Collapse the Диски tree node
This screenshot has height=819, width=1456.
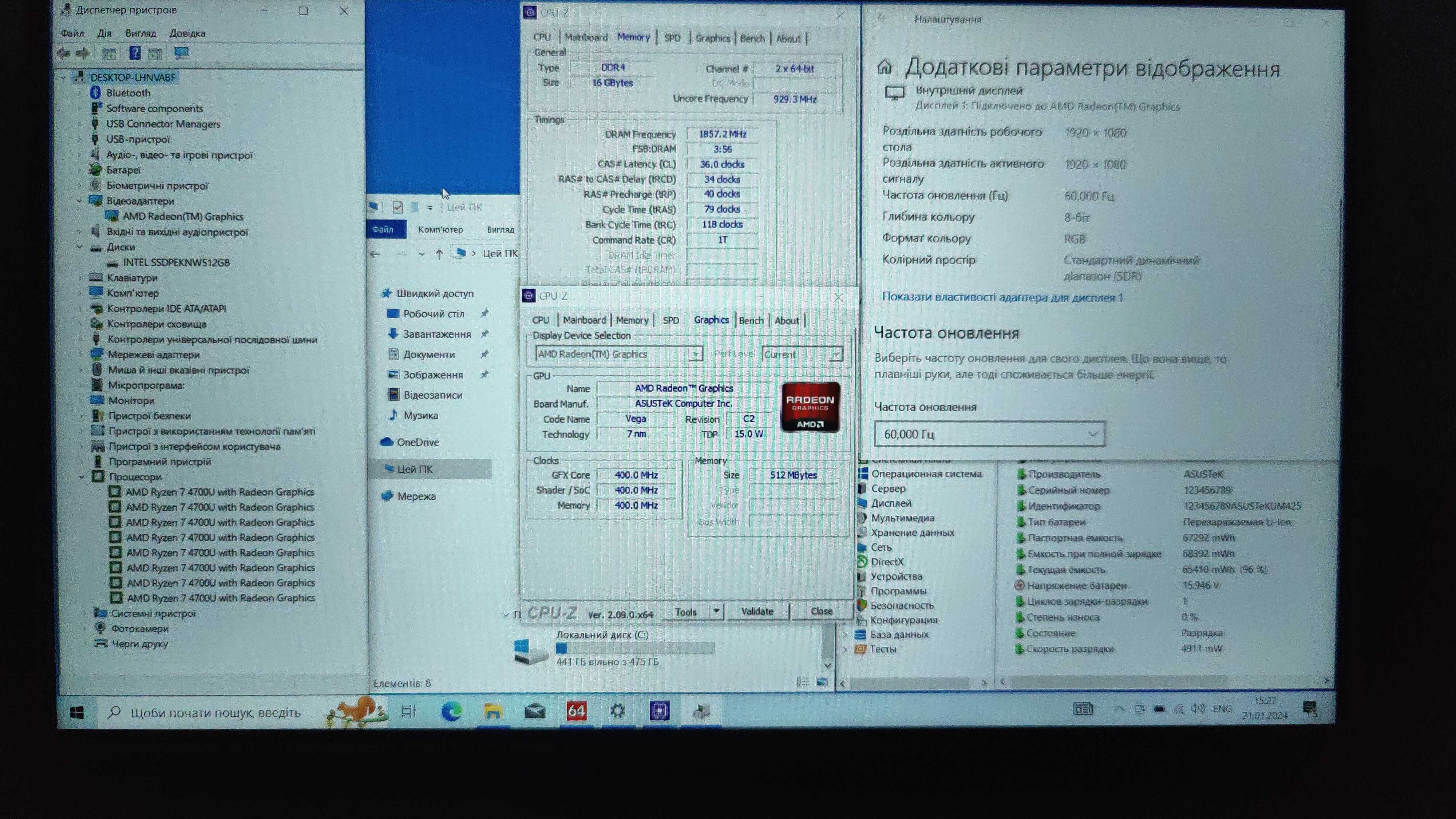(x=80, y=247)
